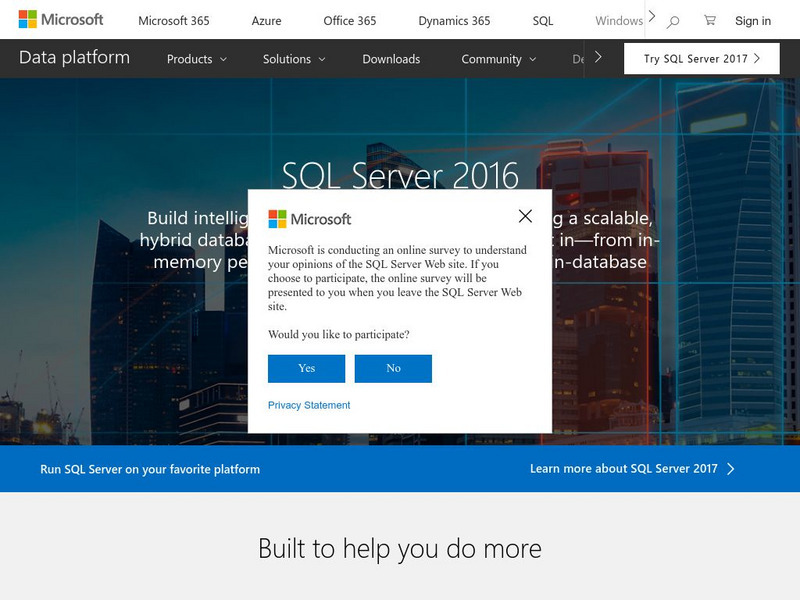
Task: Open Office 365 nav link
Action: click(349, 21)
